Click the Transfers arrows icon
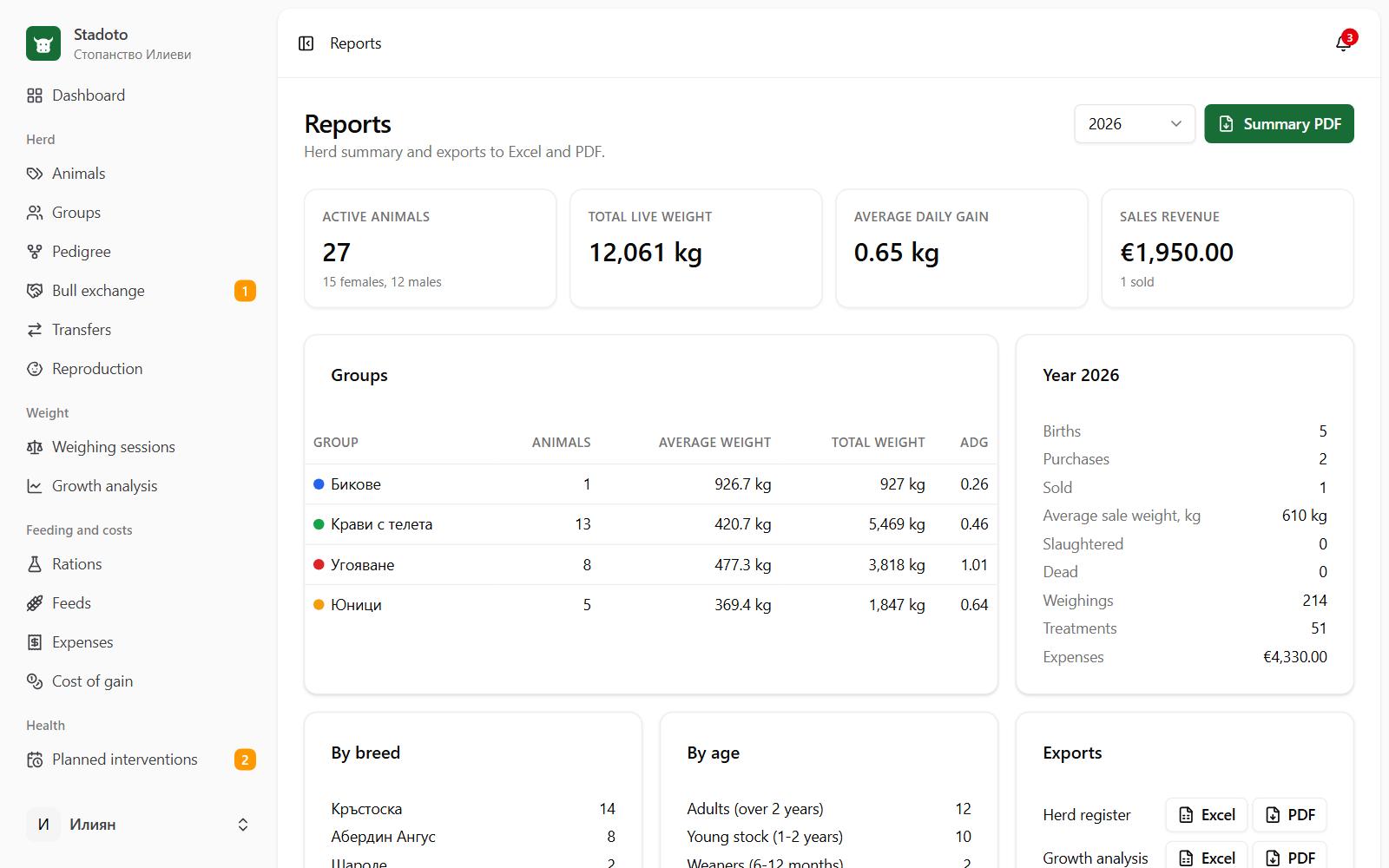Image resolution: width=1389 pixels, height=868 pixels. (35, 330)
